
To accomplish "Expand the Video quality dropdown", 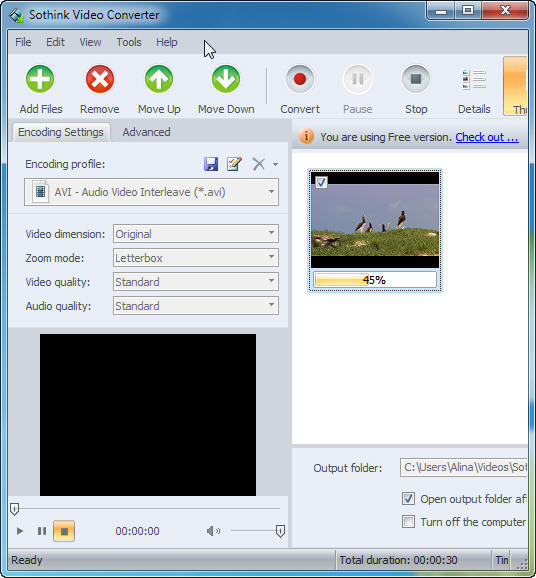I will pyautogui.click(x=196, y=282).
